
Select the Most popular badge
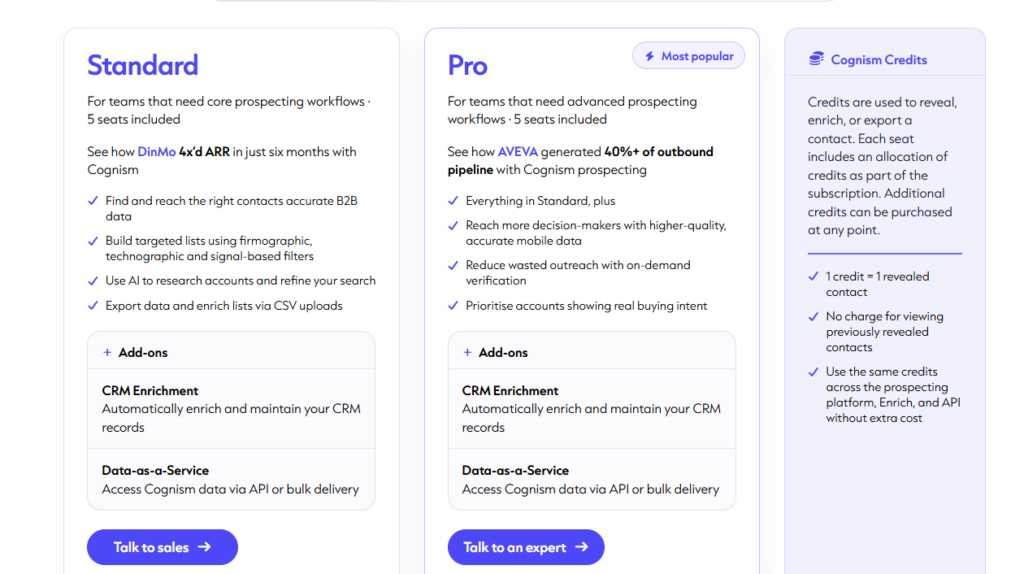(x=688, y=56)
